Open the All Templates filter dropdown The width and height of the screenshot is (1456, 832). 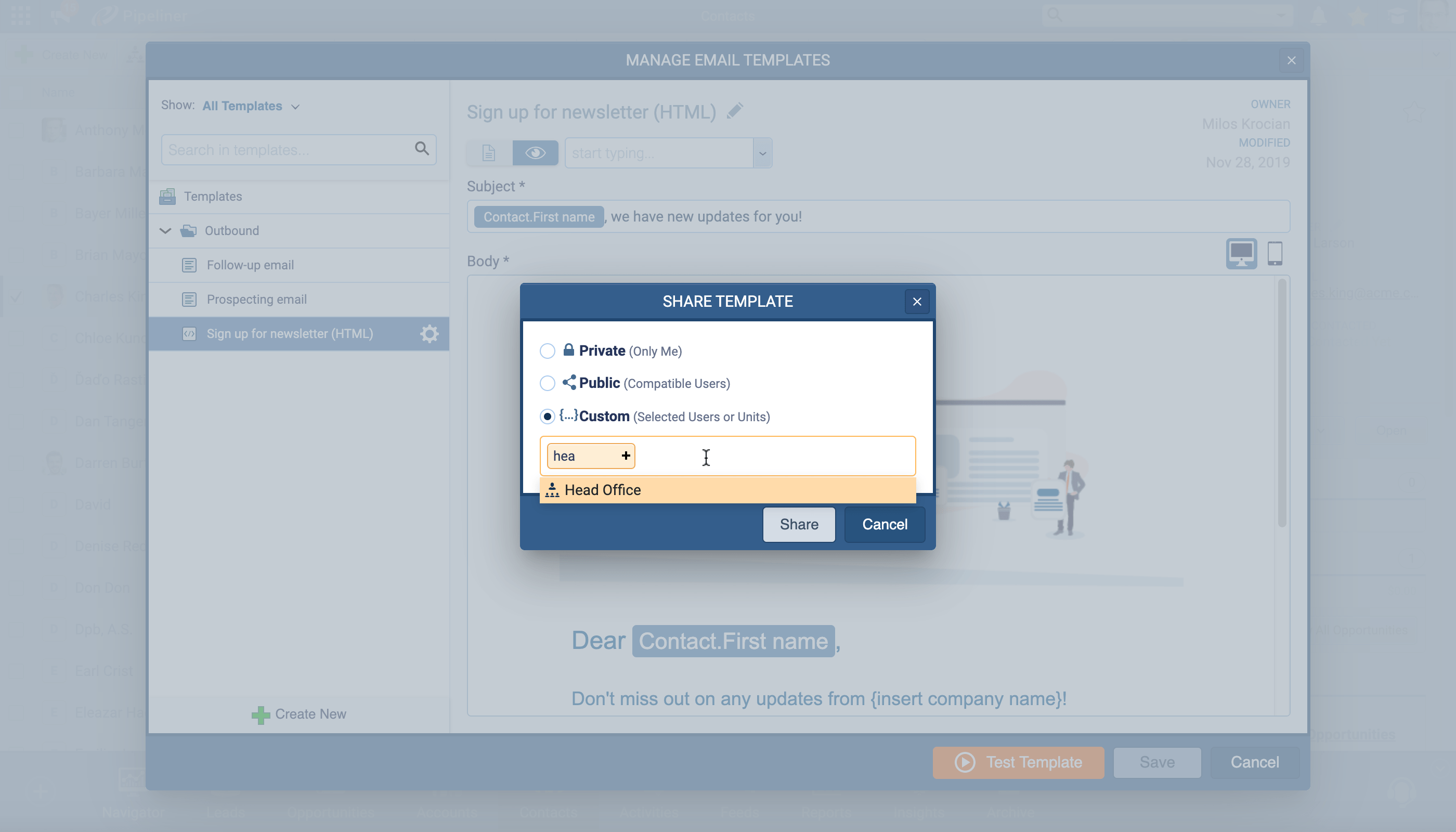point(250,106)
